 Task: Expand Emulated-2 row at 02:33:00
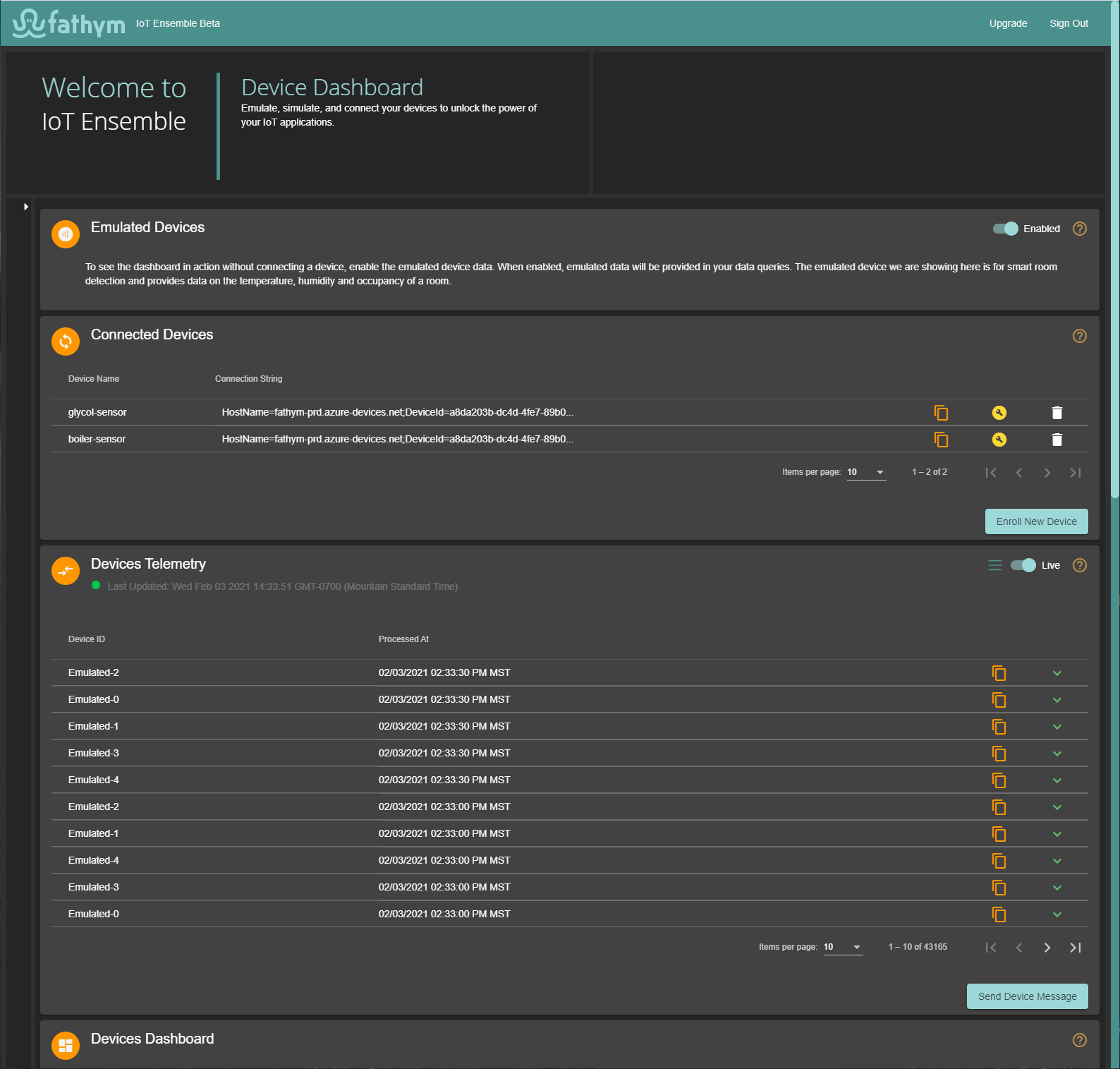pos(1057,807)
